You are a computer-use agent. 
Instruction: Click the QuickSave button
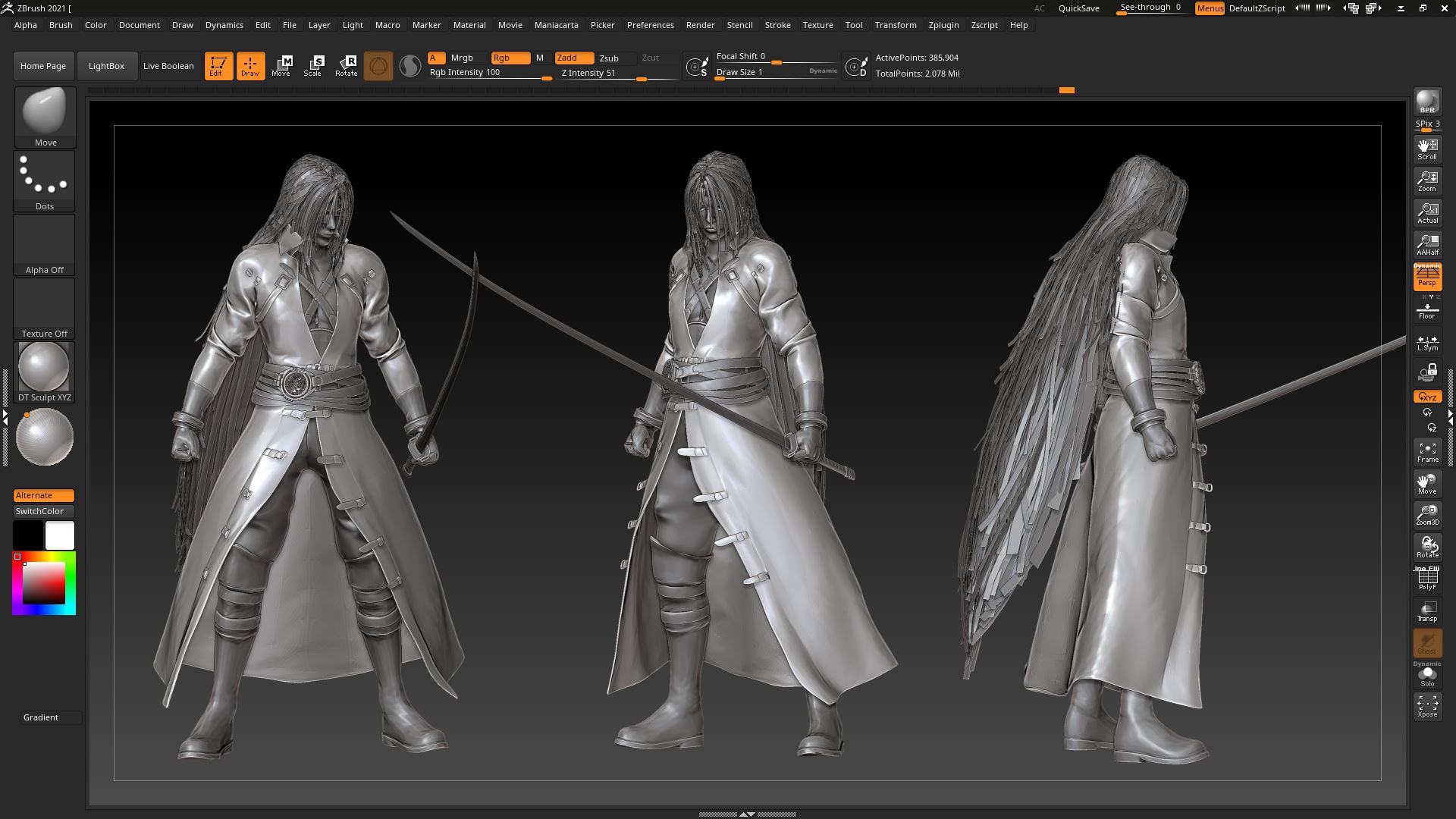click(1078, 8)
